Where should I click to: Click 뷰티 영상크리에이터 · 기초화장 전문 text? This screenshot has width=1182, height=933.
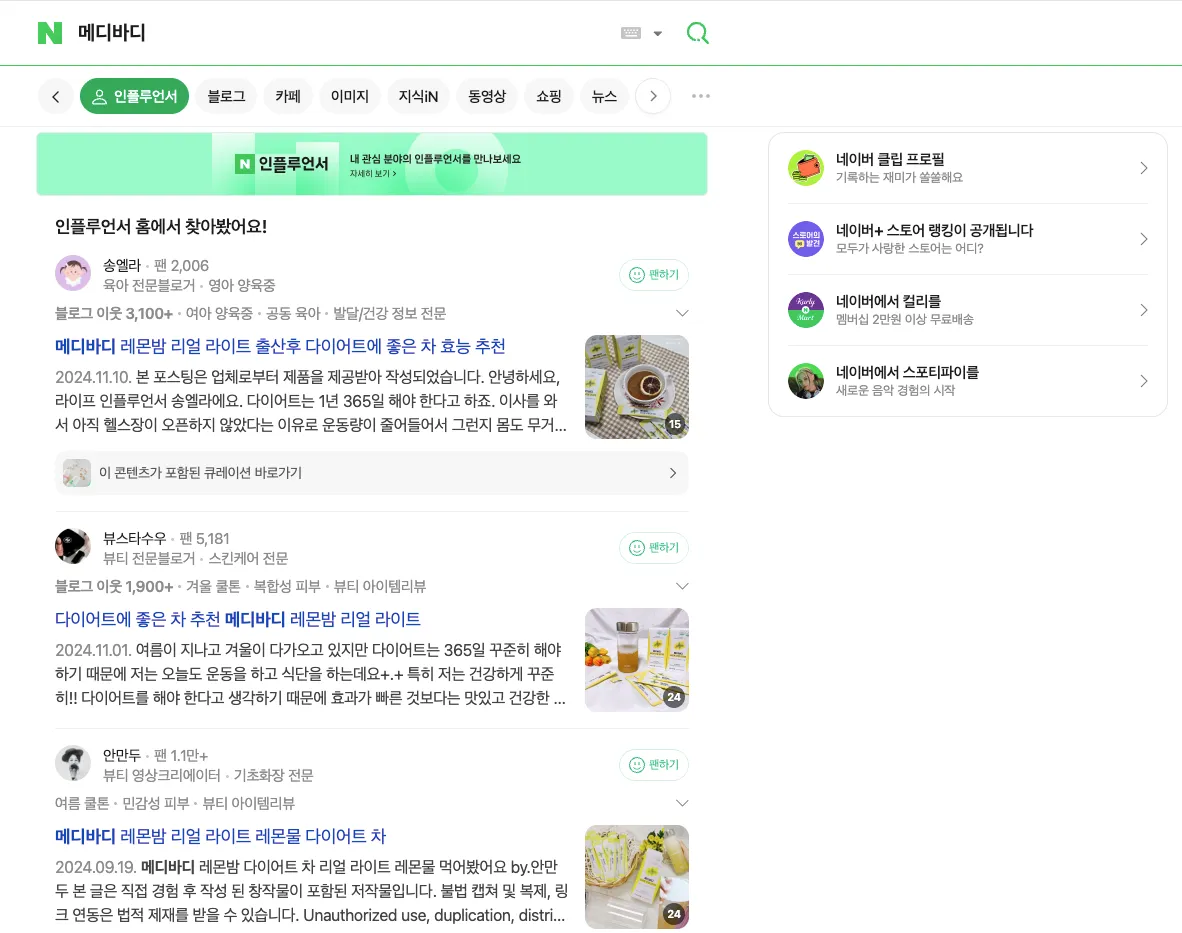click(208, 775)
